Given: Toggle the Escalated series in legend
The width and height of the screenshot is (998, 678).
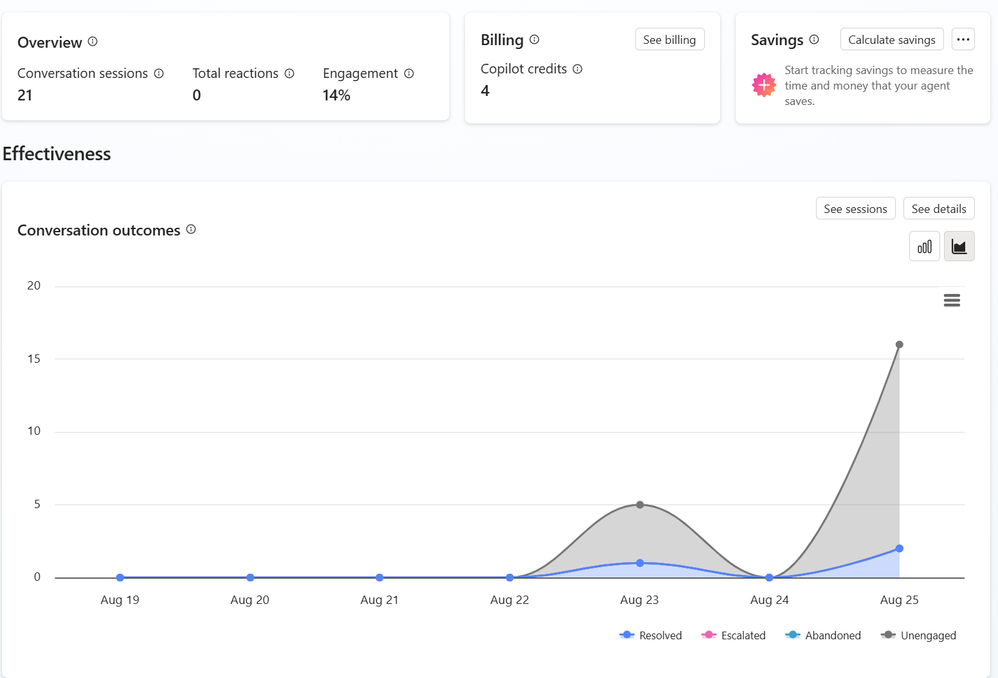Looking at the screenshot, I should click(733, 635).
